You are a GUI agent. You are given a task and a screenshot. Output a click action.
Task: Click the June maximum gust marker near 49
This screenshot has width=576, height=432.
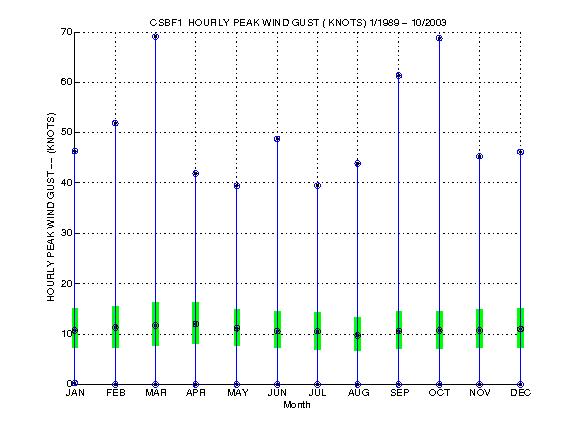(x=277, y=139)
